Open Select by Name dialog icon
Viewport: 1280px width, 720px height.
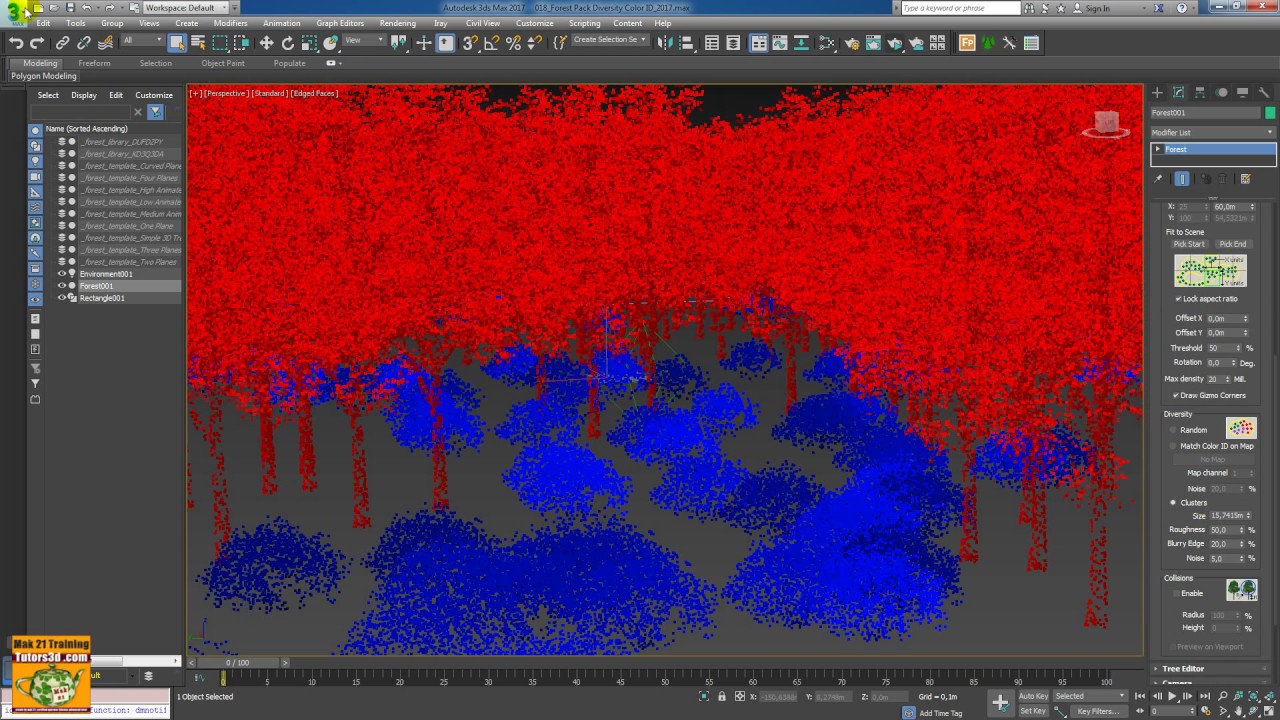tap(198, 43)
